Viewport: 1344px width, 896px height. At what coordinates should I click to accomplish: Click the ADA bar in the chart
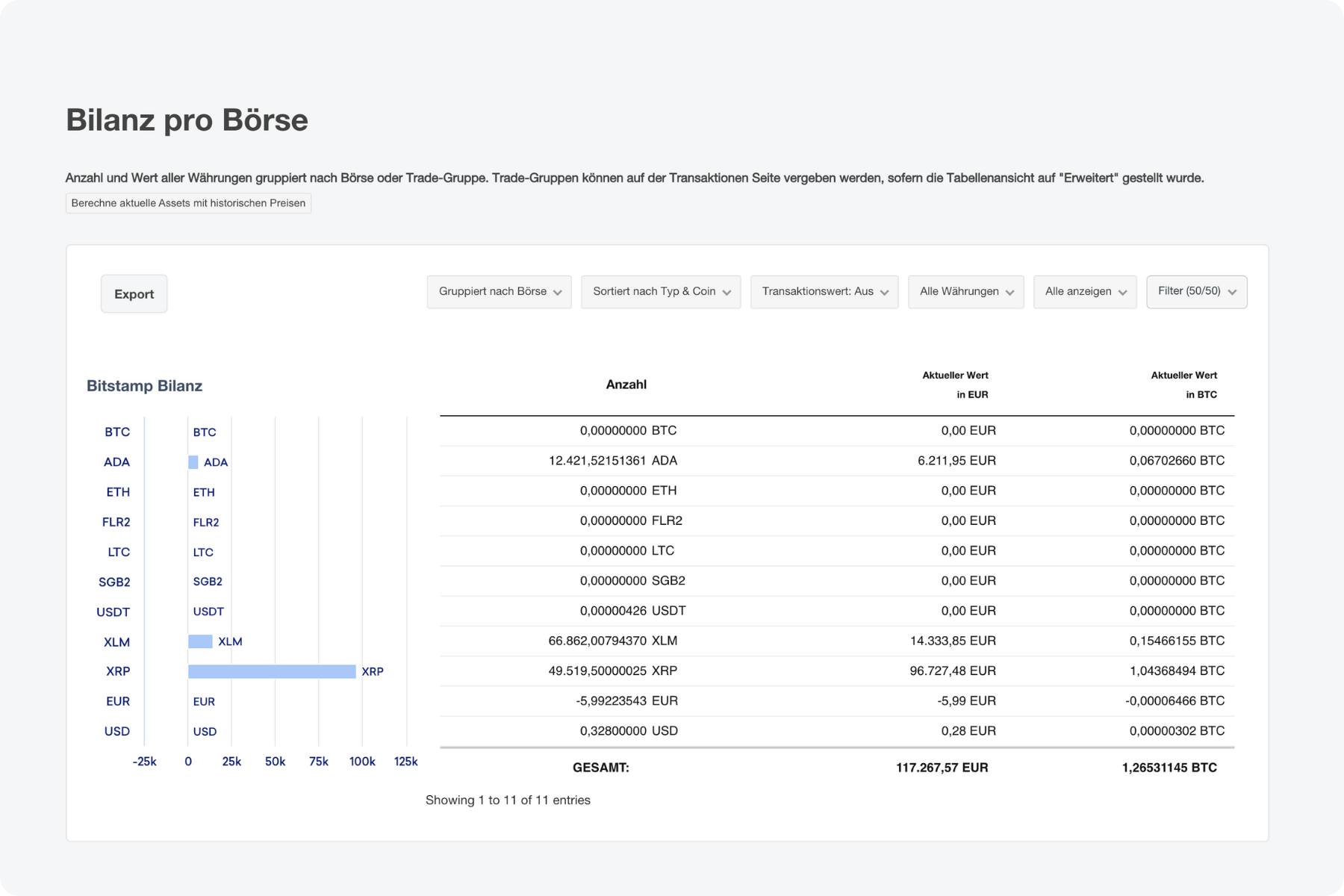[x=193, y=462]
